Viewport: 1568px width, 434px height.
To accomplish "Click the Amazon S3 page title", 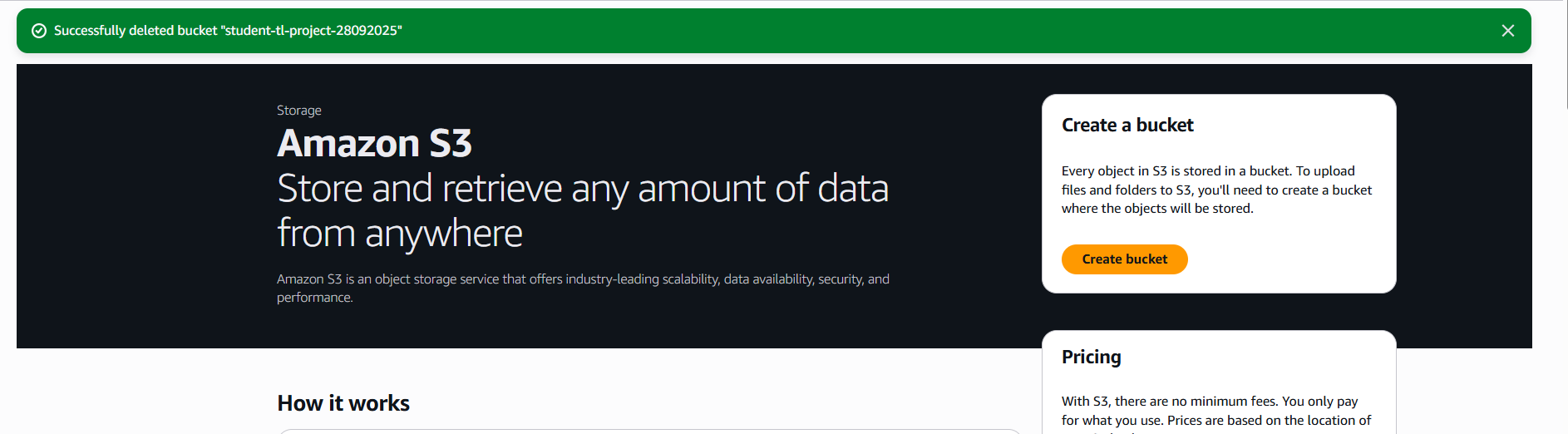I will tap(374, 144).
